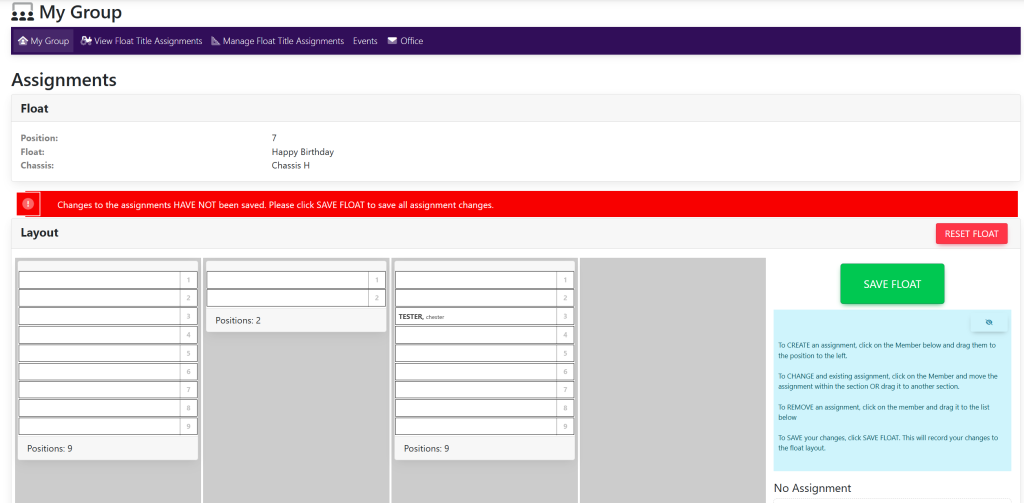Click the No Assignment heading
1024x503 pixels.
pos(812,488)
